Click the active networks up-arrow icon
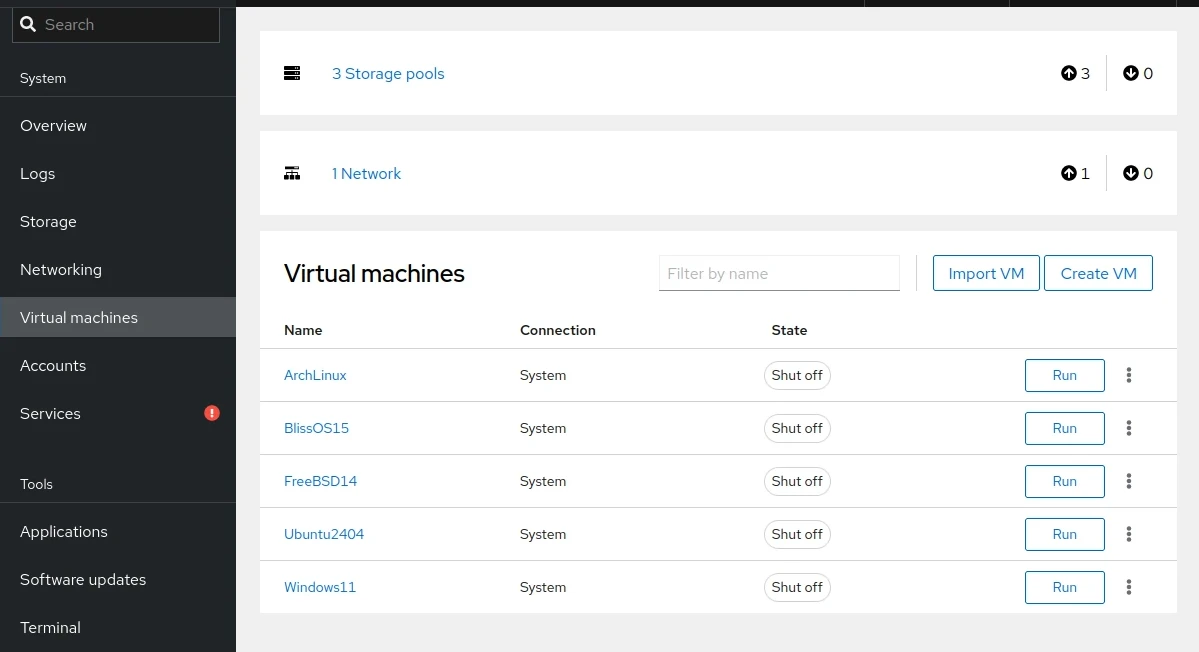Screen dimensions: 1199x652 [1068, 173]
